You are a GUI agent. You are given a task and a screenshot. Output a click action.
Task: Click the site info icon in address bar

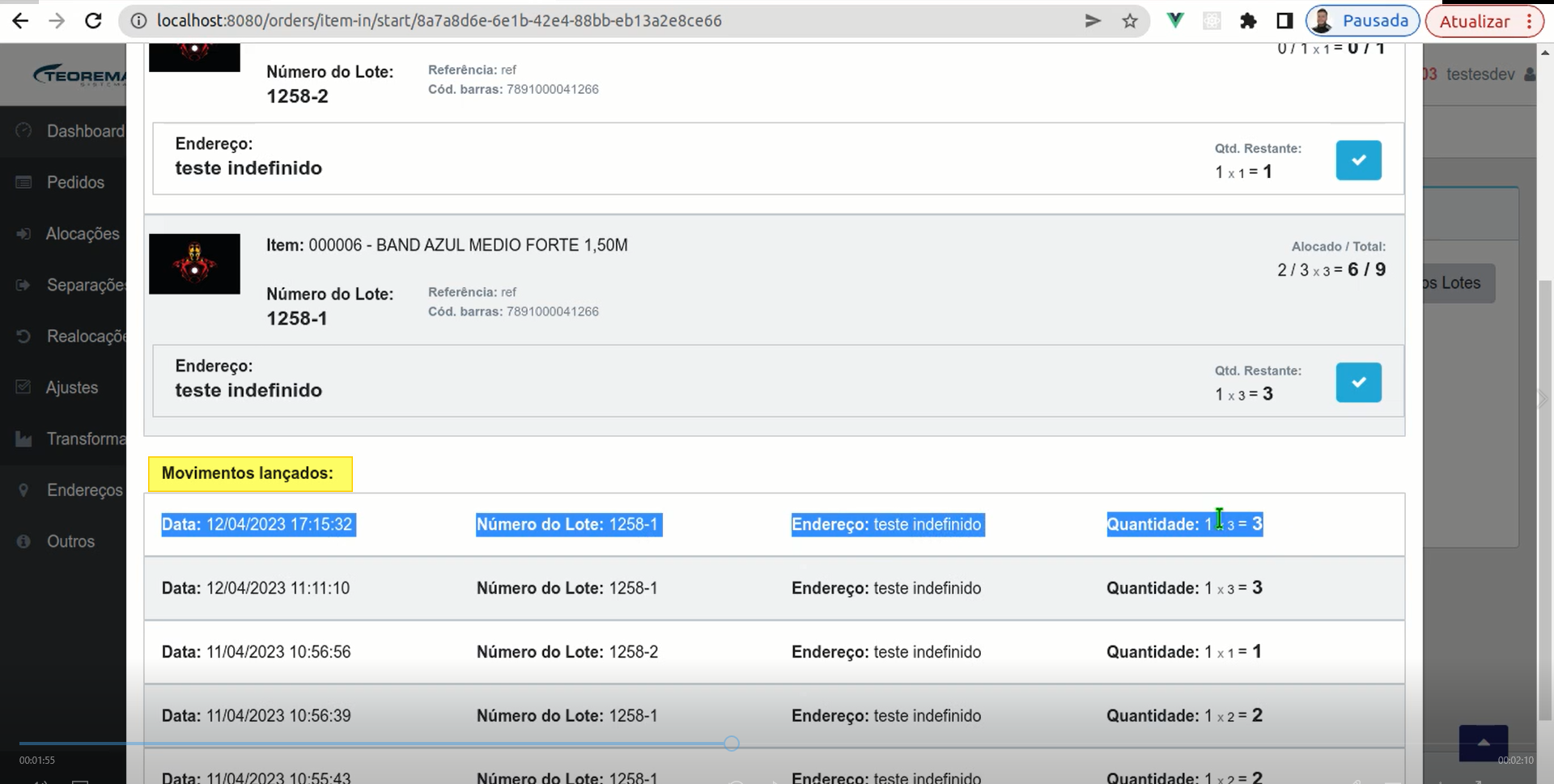(138, 21)
